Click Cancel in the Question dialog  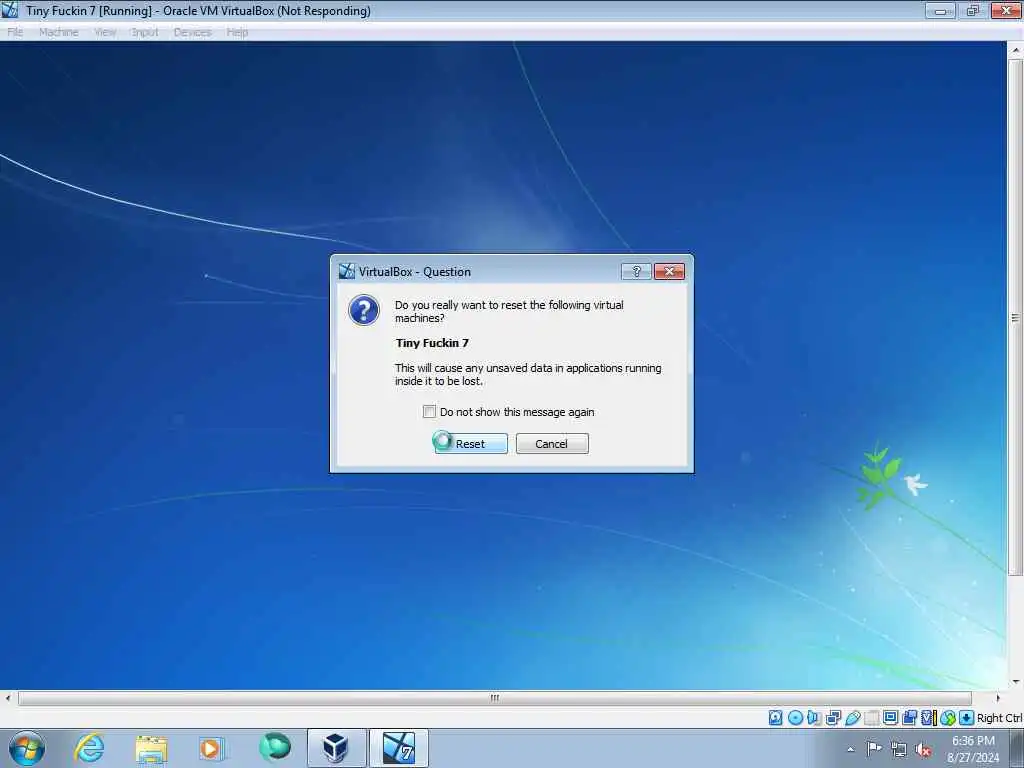(x=552, y=443)
